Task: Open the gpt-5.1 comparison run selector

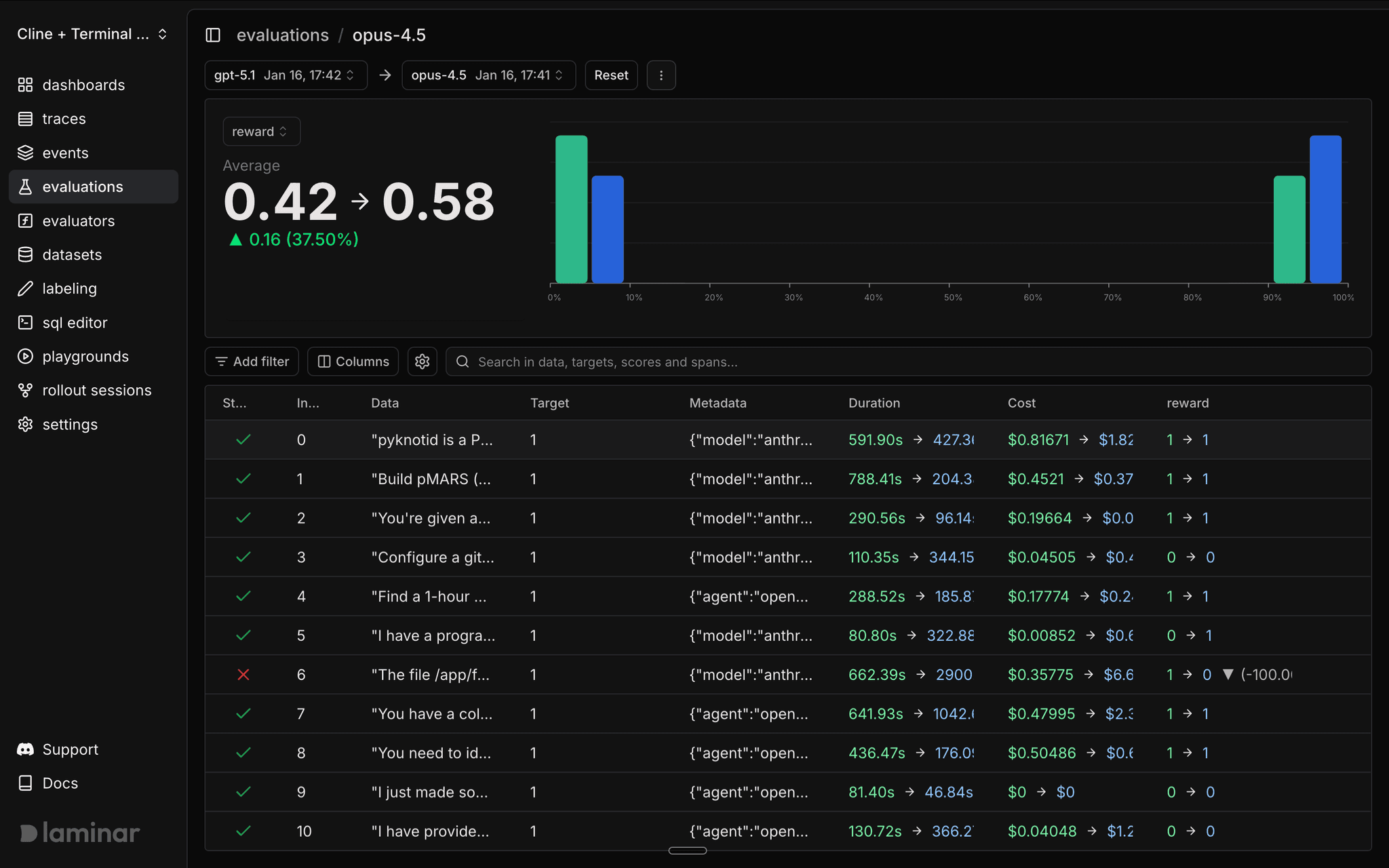Action: pyautogui.click(x=286, y=75)
